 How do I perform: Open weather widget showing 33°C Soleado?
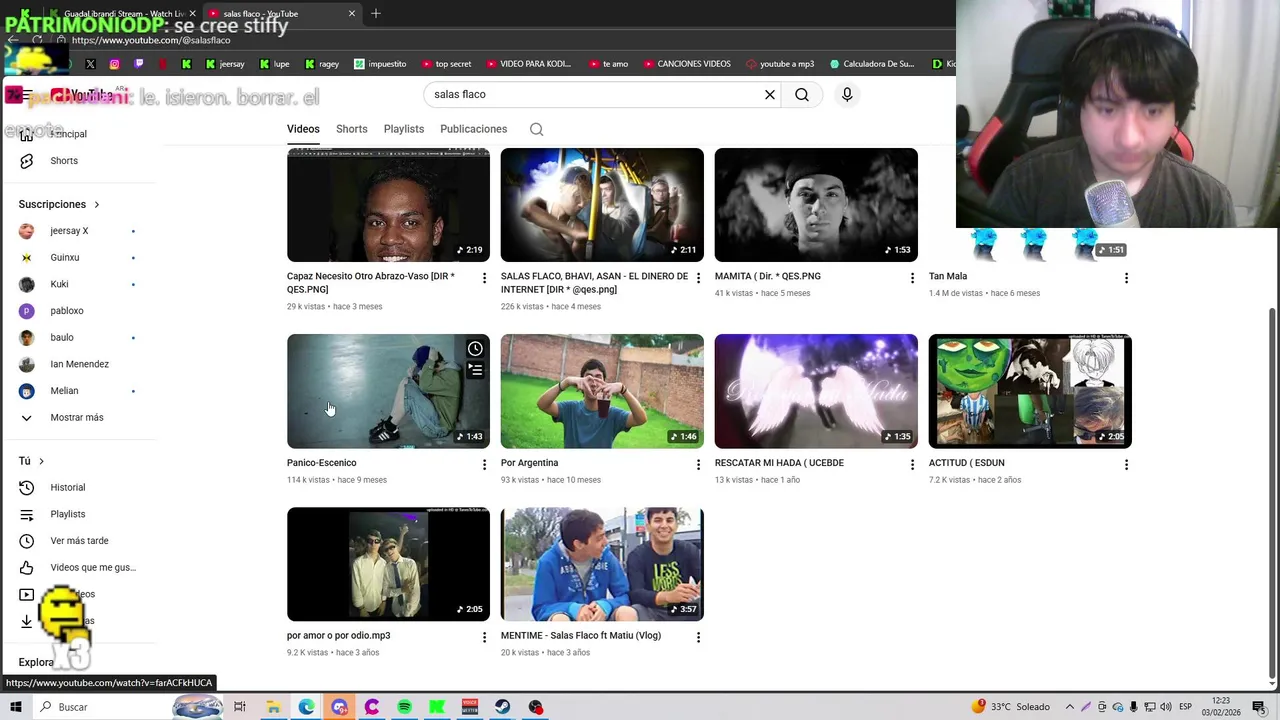coord(1010,707)
